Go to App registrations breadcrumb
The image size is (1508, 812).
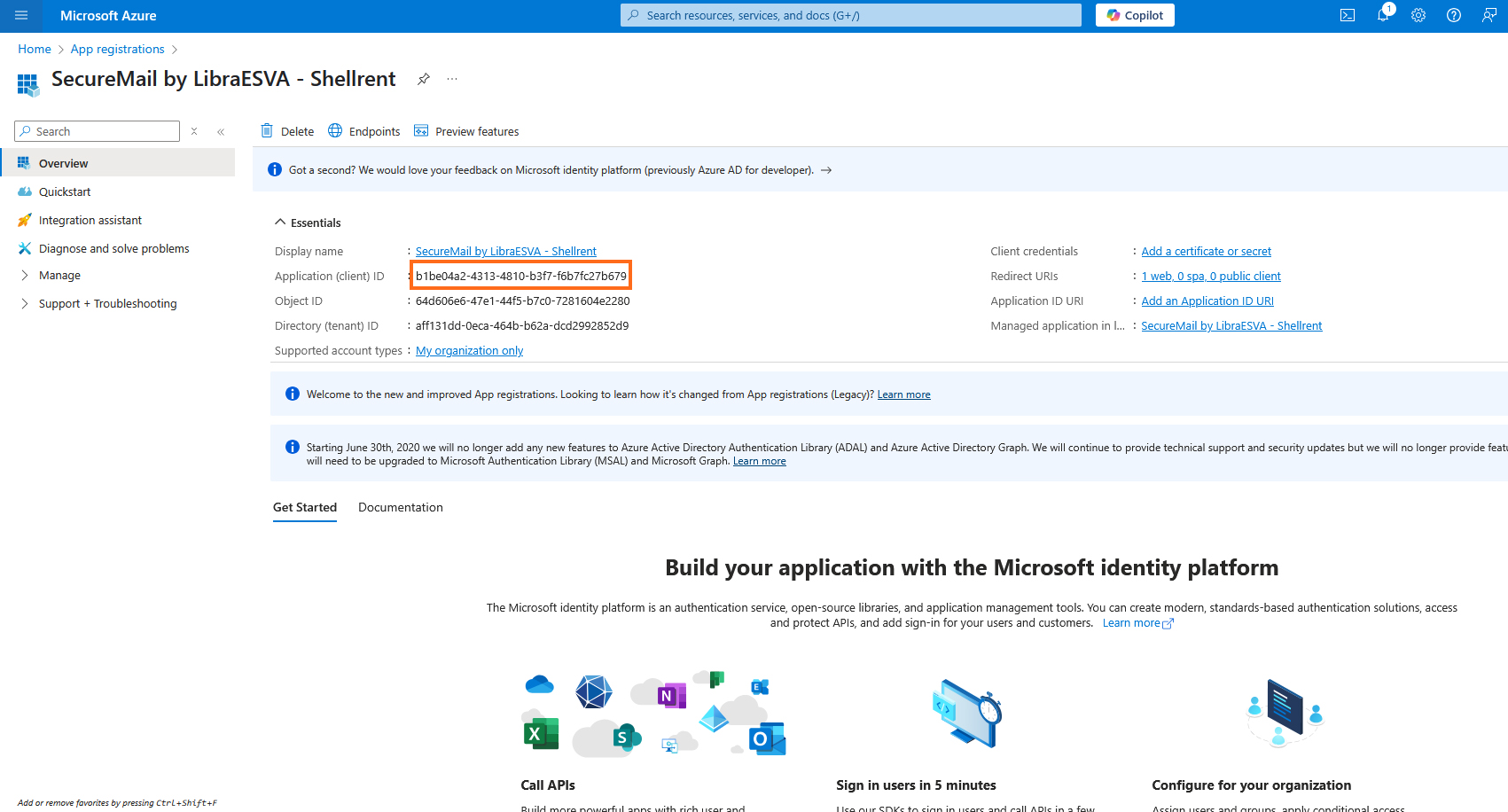[118, 49]
